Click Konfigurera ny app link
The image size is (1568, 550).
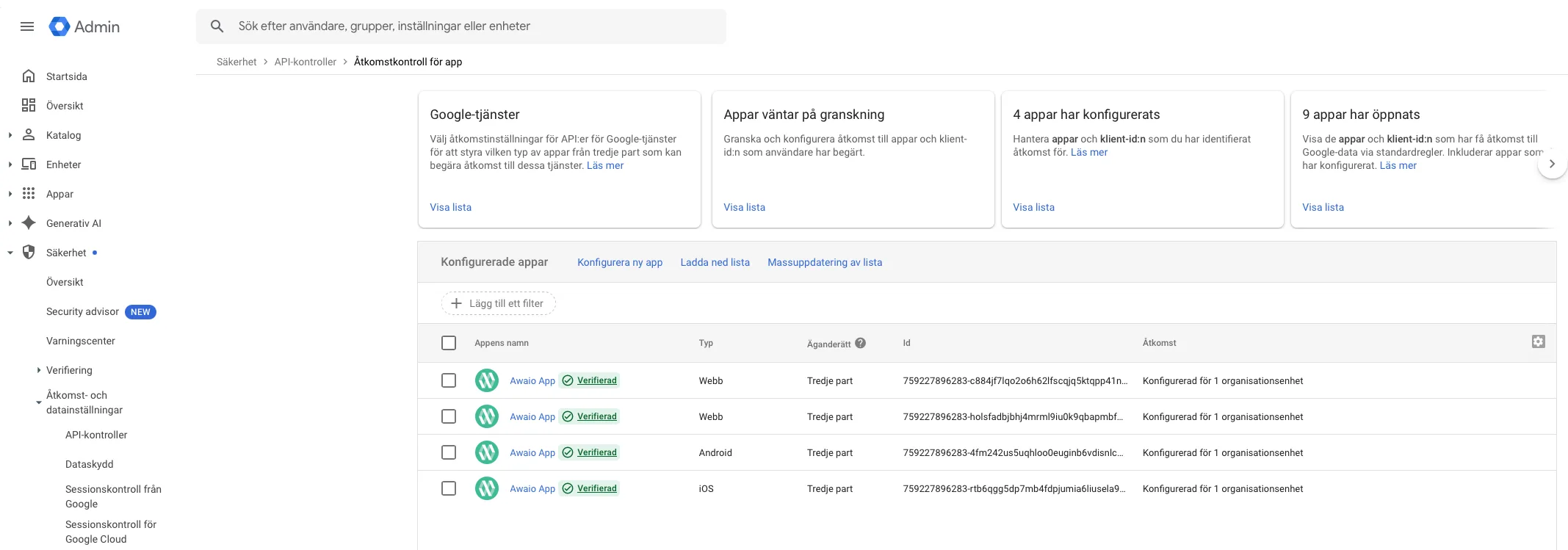coord(620,262)
